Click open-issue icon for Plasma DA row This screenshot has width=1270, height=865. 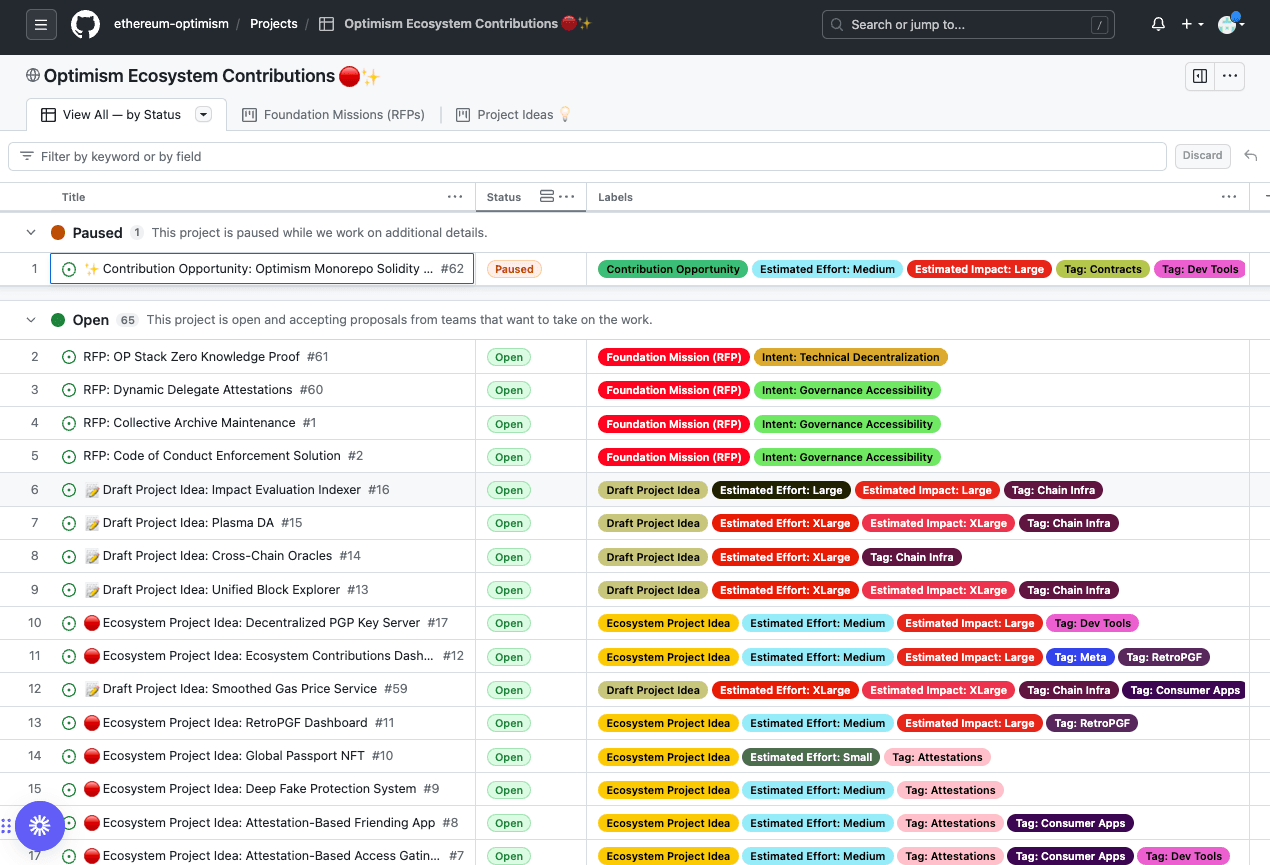(69, 523)
